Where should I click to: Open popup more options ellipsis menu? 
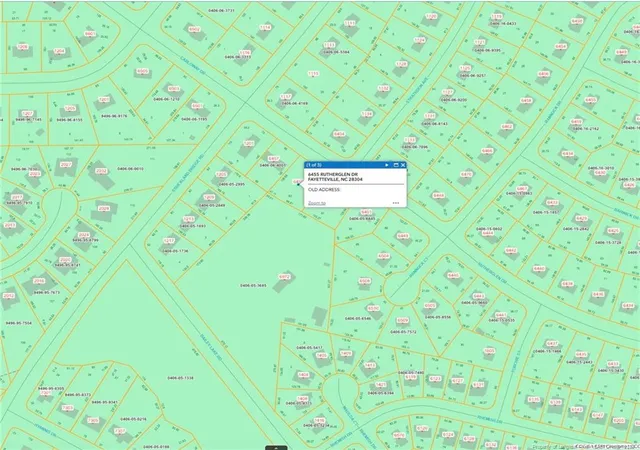coord(396,203)
